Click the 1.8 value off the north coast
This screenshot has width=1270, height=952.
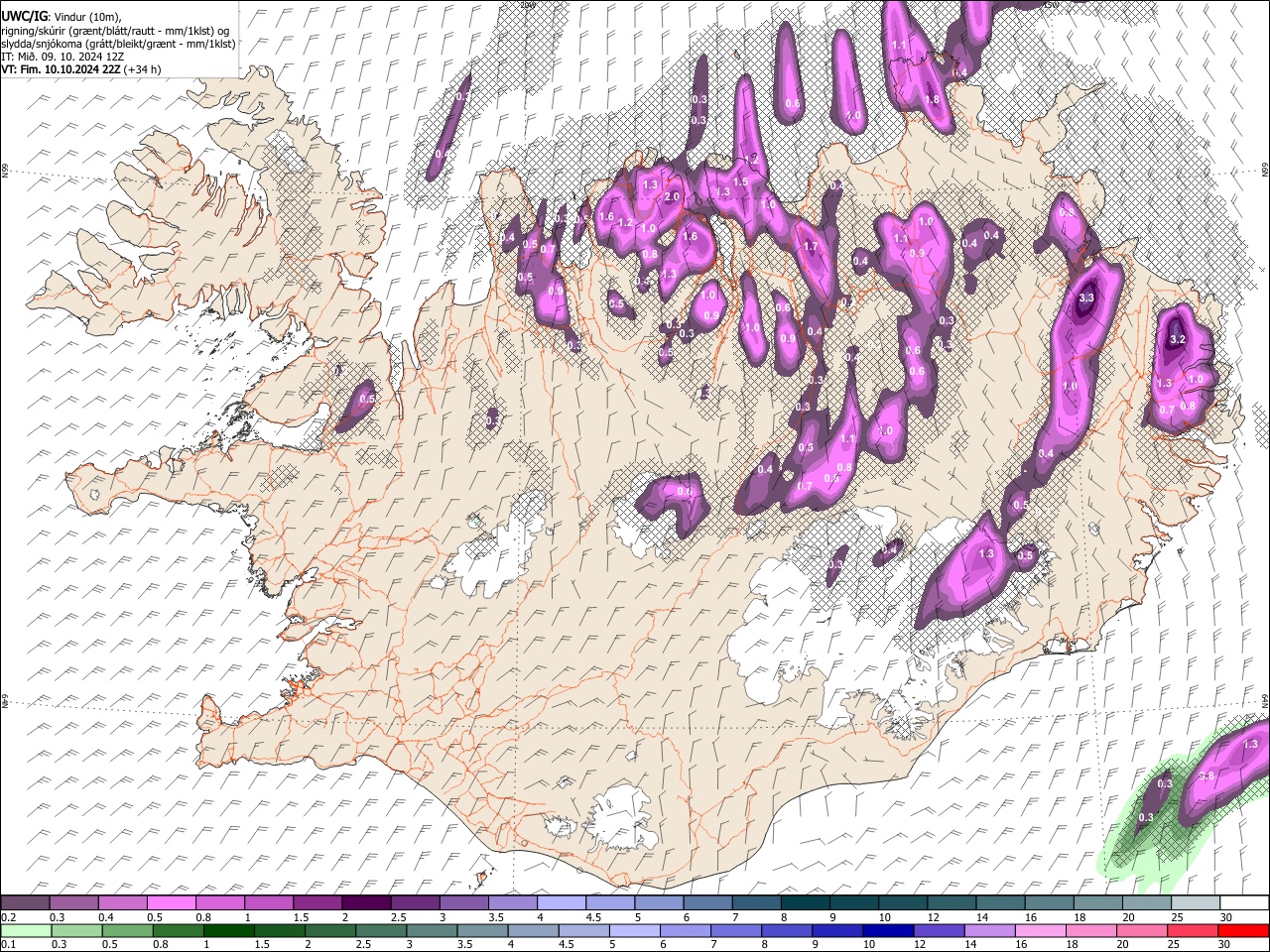932,100
